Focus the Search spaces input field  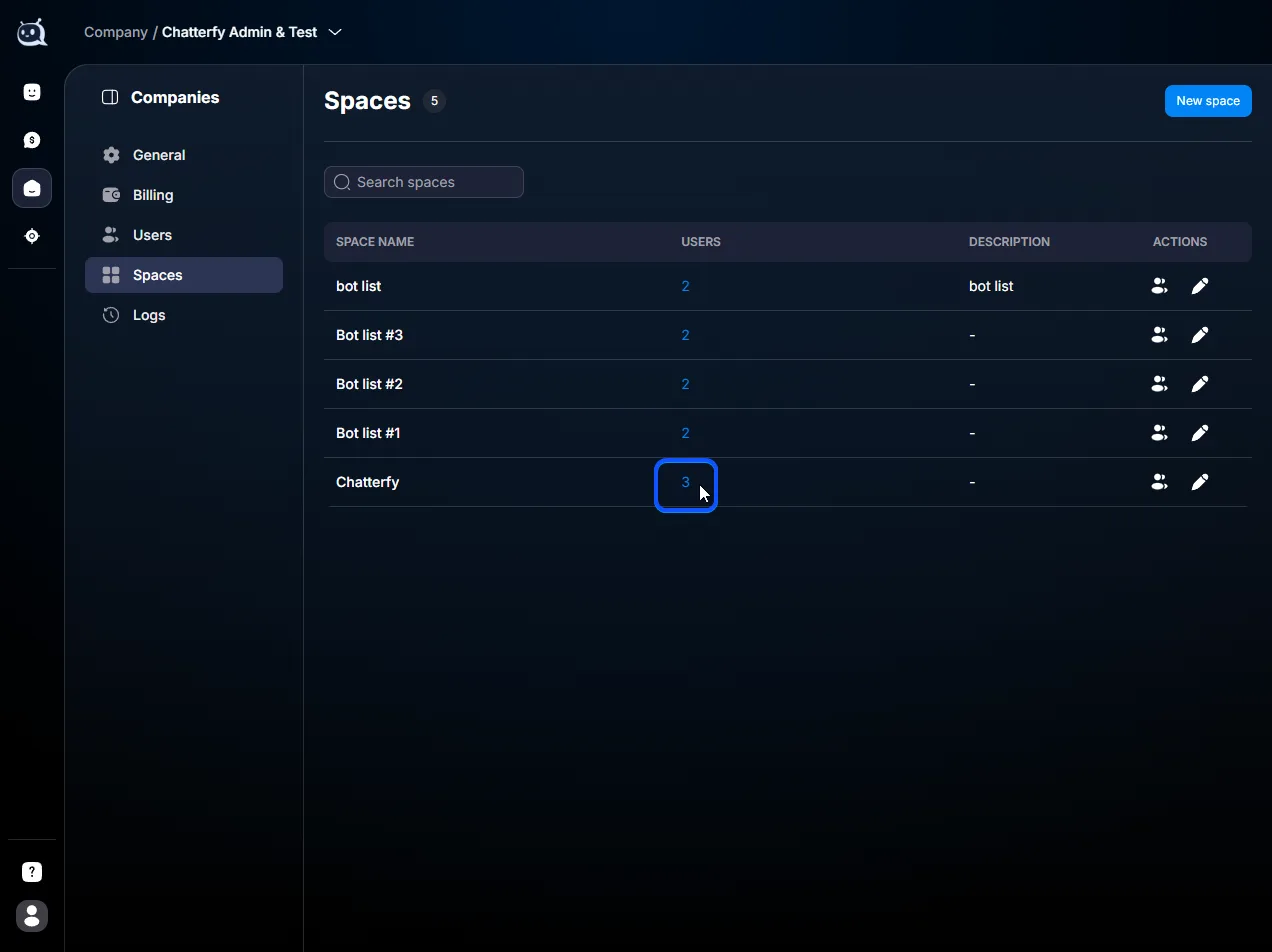coord(424,182)
